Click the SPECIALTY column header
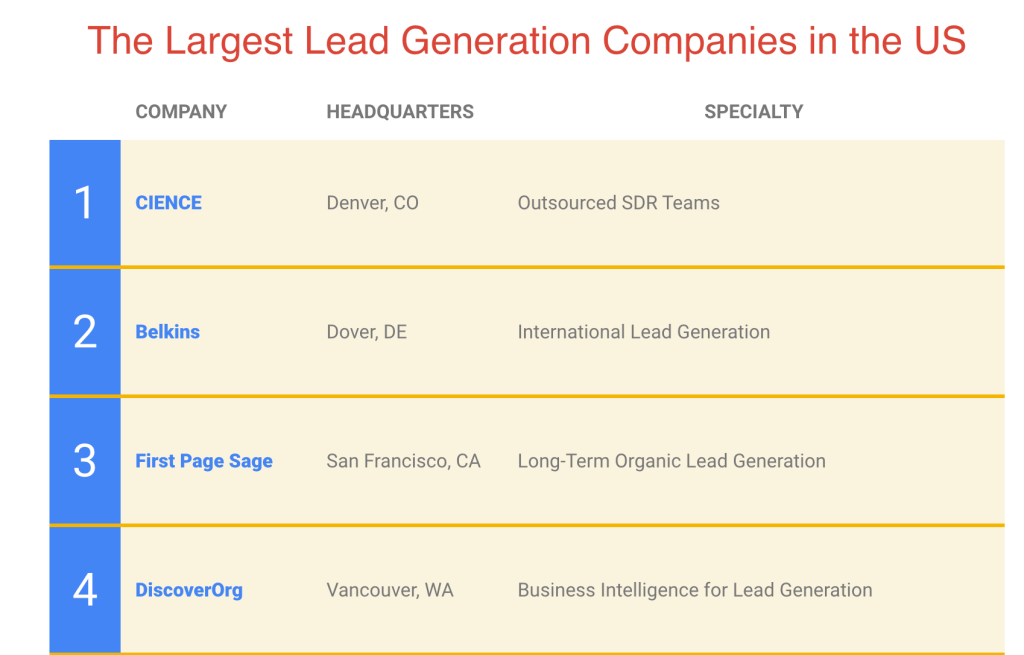1024x655 pixels. tap(754, 112)
